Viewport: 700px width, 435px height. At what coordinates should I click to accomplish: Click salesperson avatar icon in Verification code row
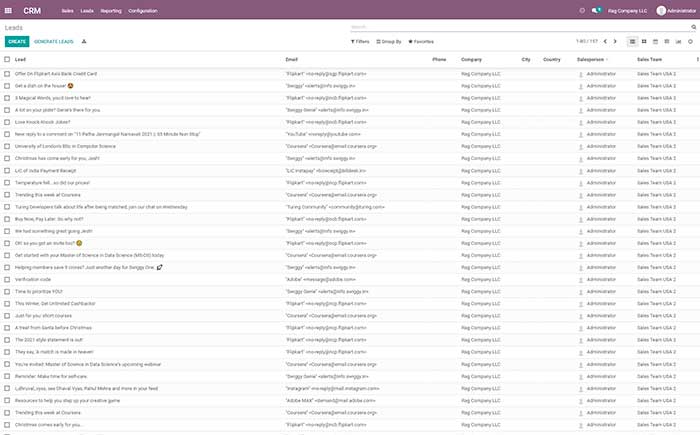pyautogui.click(x=580, y=280)
